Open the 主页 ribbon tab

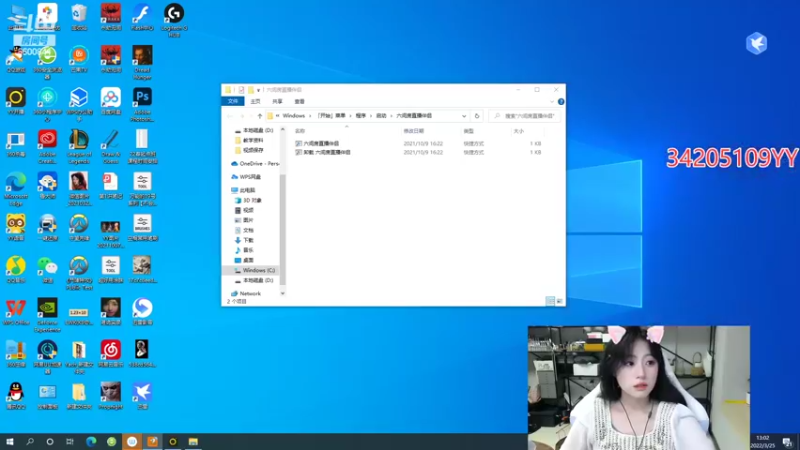coord(255,102)
